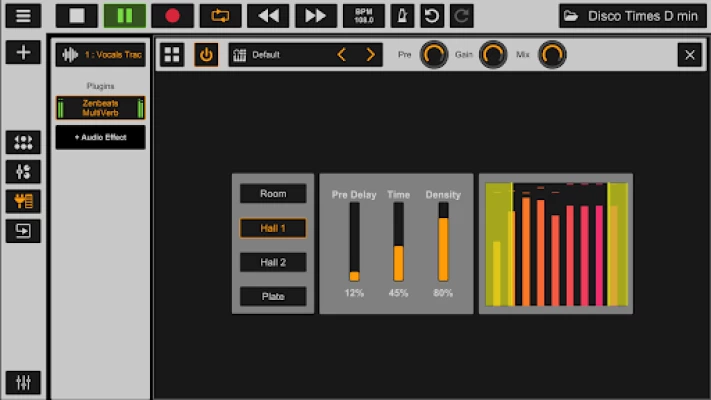Choose the Plate reverb type
This screenshot has height=400, width=711.
(x=273, y=297)
